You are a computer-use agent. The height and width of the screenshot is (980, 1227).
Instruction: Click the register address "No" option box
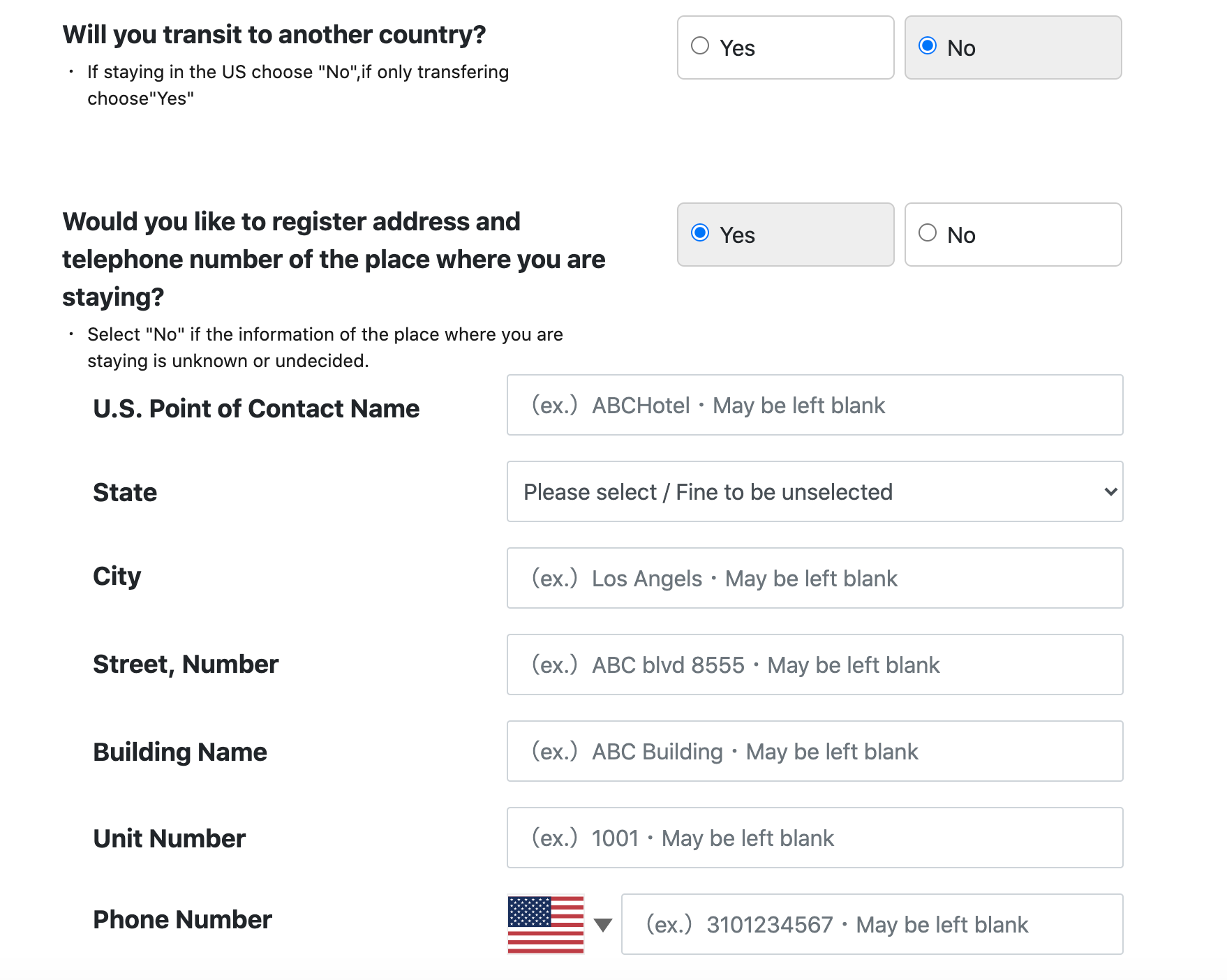point(1013,235)
